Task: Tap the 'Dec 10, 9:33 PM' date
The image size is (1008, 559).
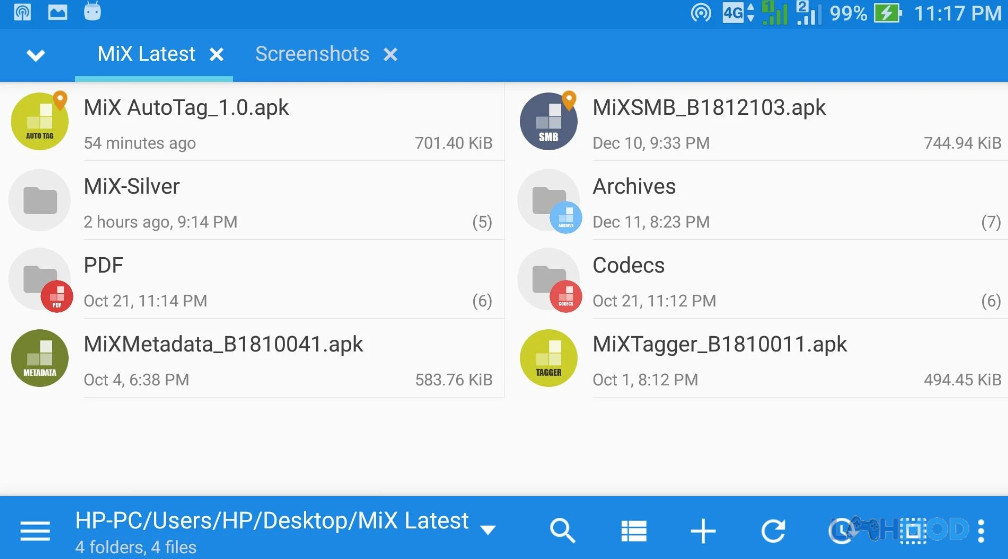Action: 651,143
